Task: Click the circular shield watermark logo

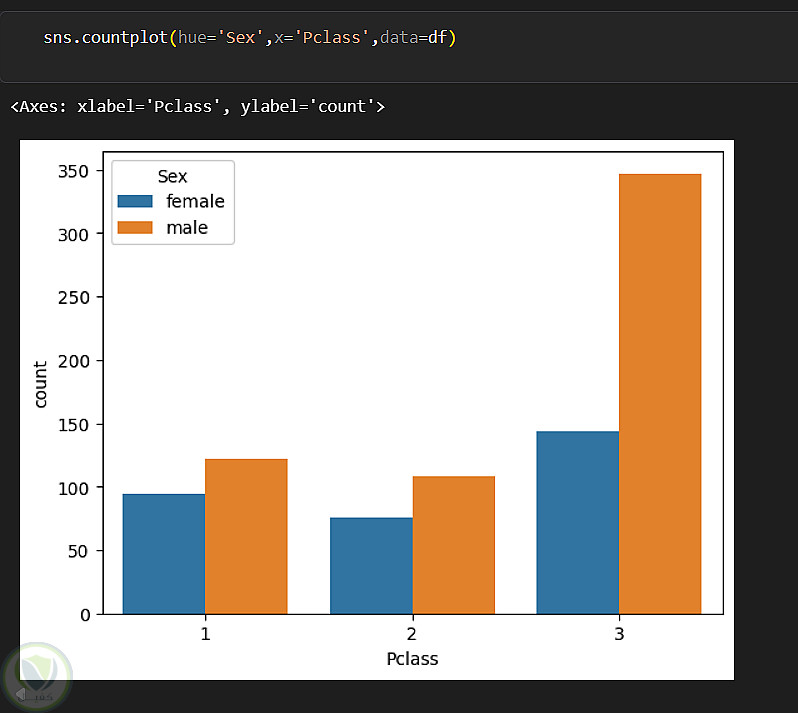Action: click(37, 676)
